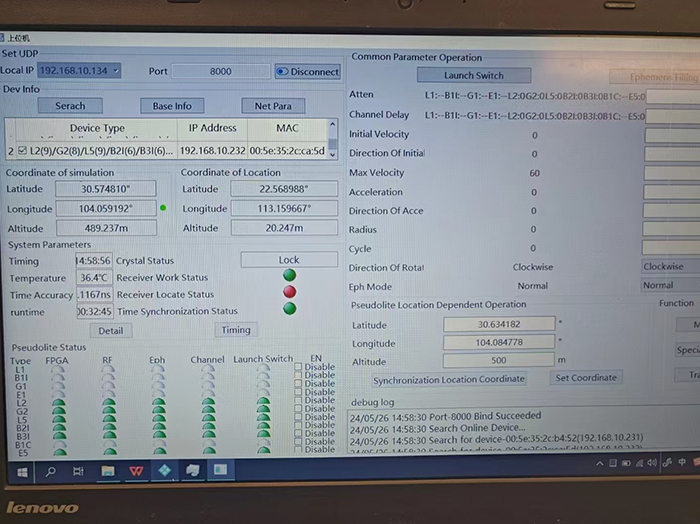Click the taskbar search magnifier icon
Viewport: 700px width, 524px height.
49,470
